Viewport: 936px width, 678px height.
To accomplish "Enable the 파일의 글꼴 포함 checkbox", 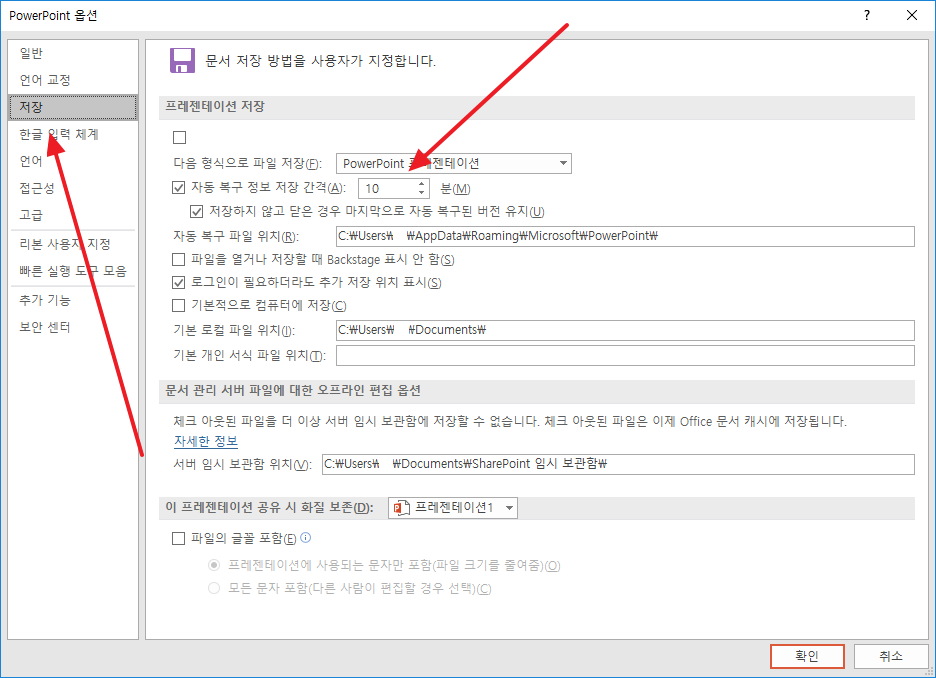I will [178, 538].
